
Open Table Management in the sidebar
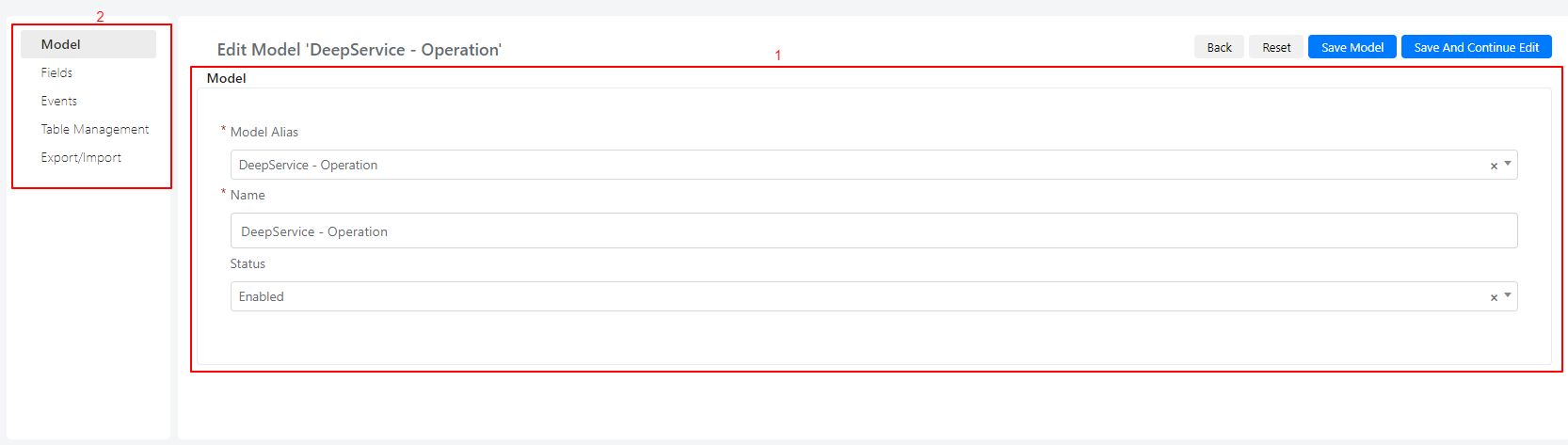tap(94, 129)
